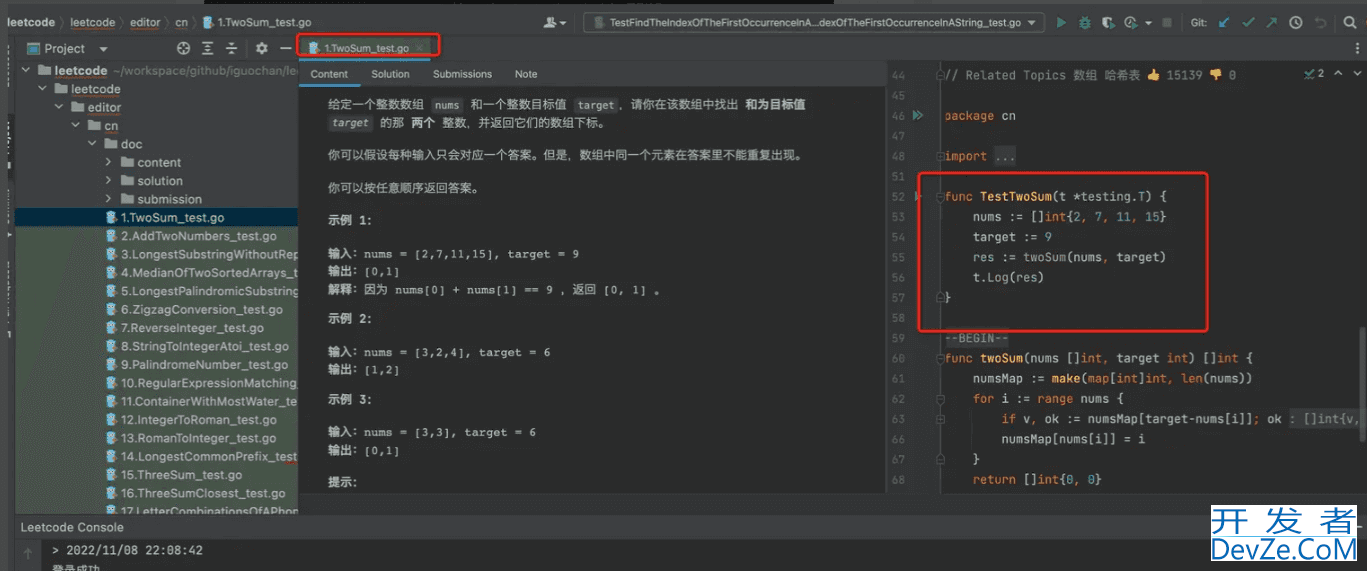
Task: Push commits with the Git push arrow
Action: (1271, 22)
